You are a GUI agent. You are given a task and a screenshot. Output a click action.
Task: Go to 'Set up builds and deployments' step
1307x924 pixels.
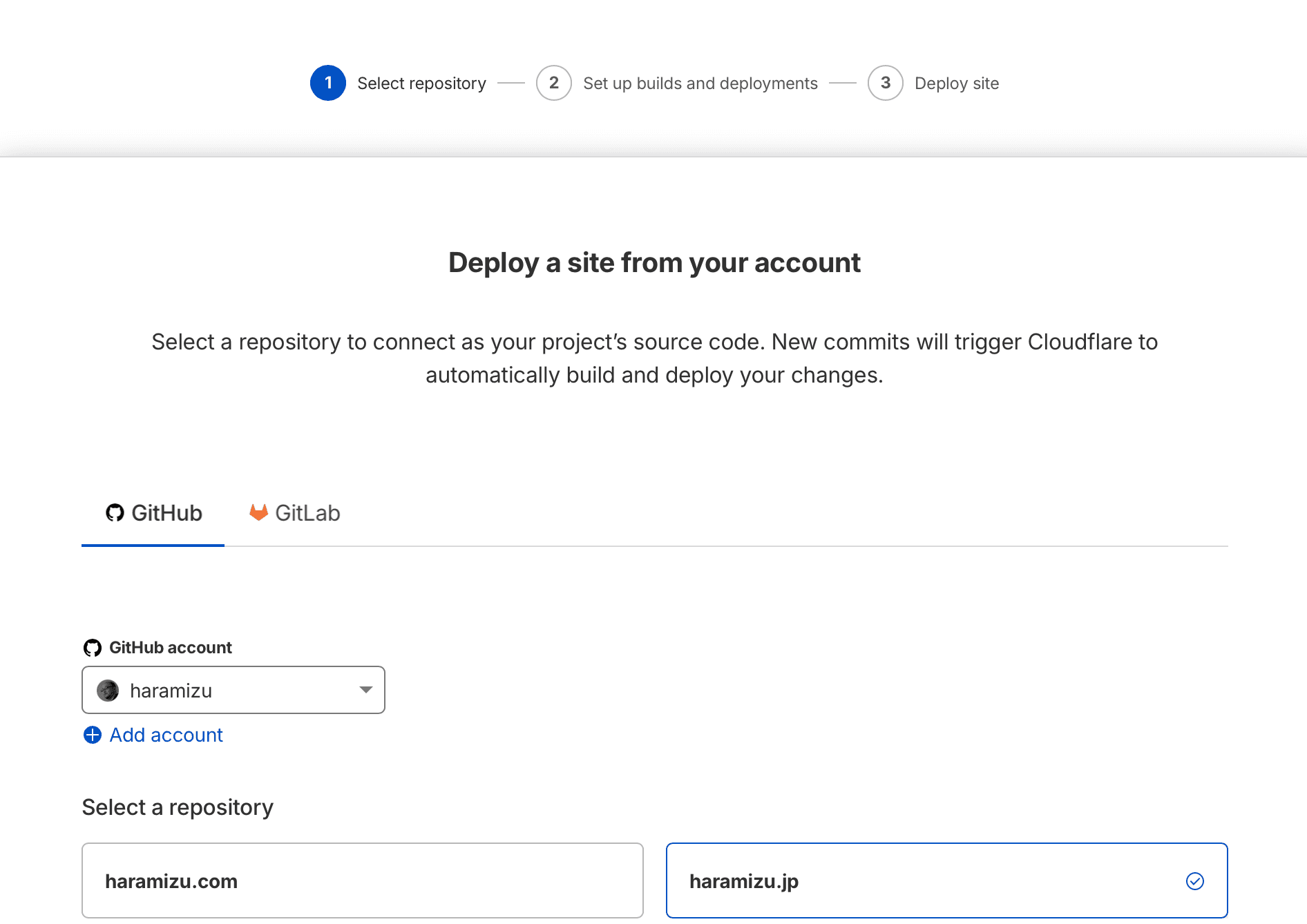pyautogui.click(x=700, y=84)
